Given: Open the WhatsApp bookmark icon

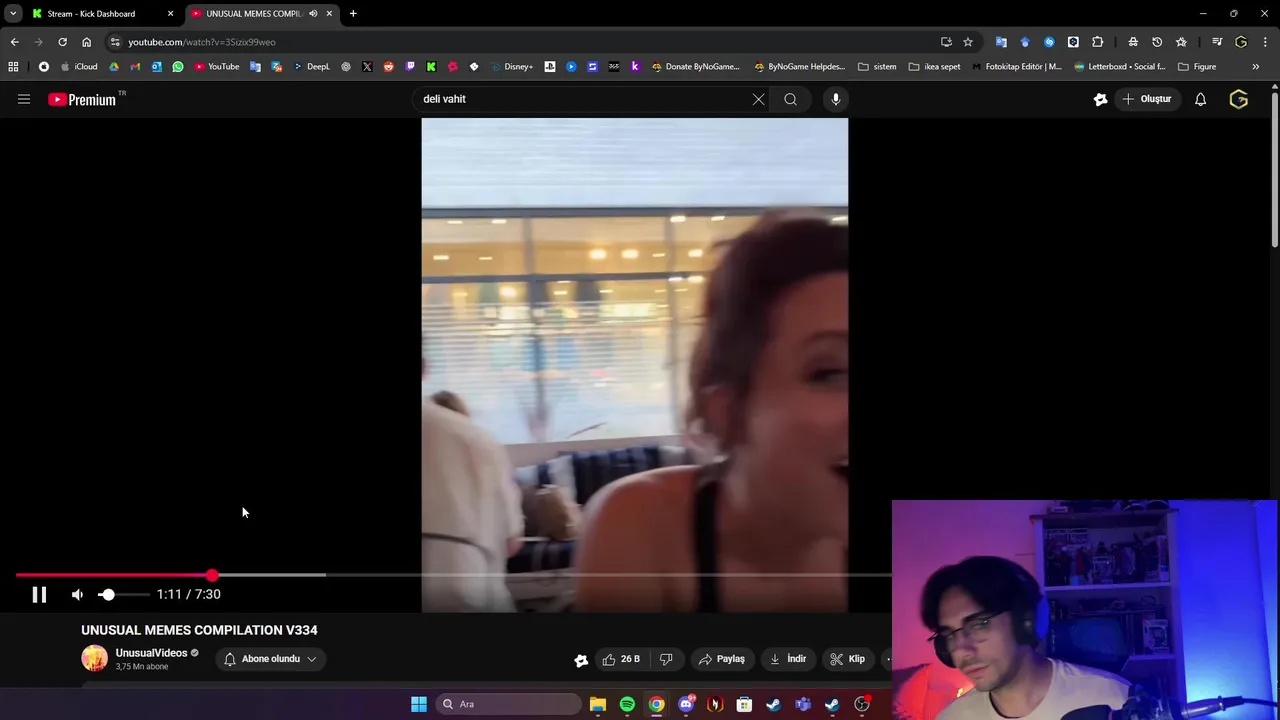Looking at the screenshot, I should 178,67.
